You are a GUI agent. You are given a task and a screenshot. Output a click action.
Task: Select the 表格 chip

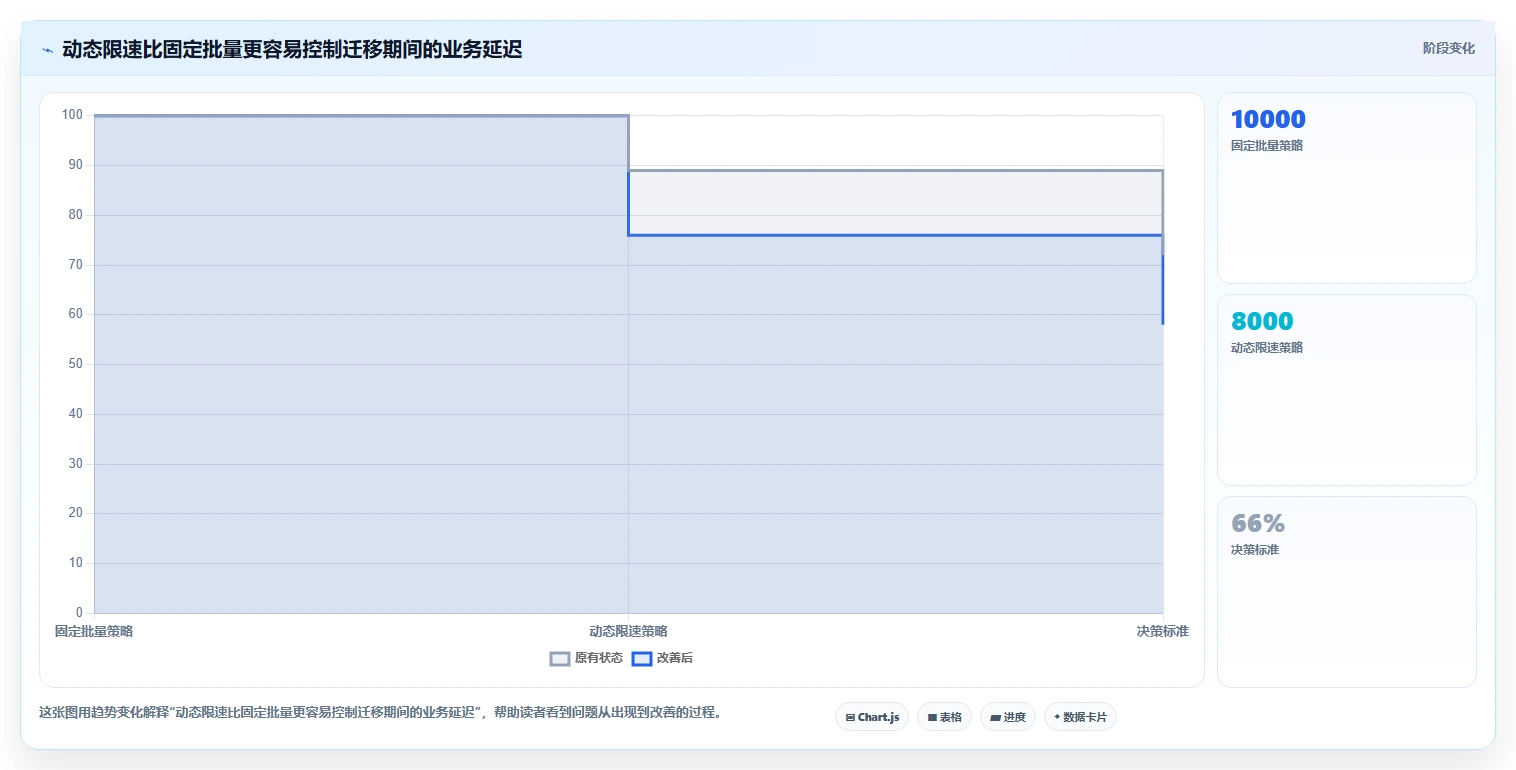pos(944,717)
